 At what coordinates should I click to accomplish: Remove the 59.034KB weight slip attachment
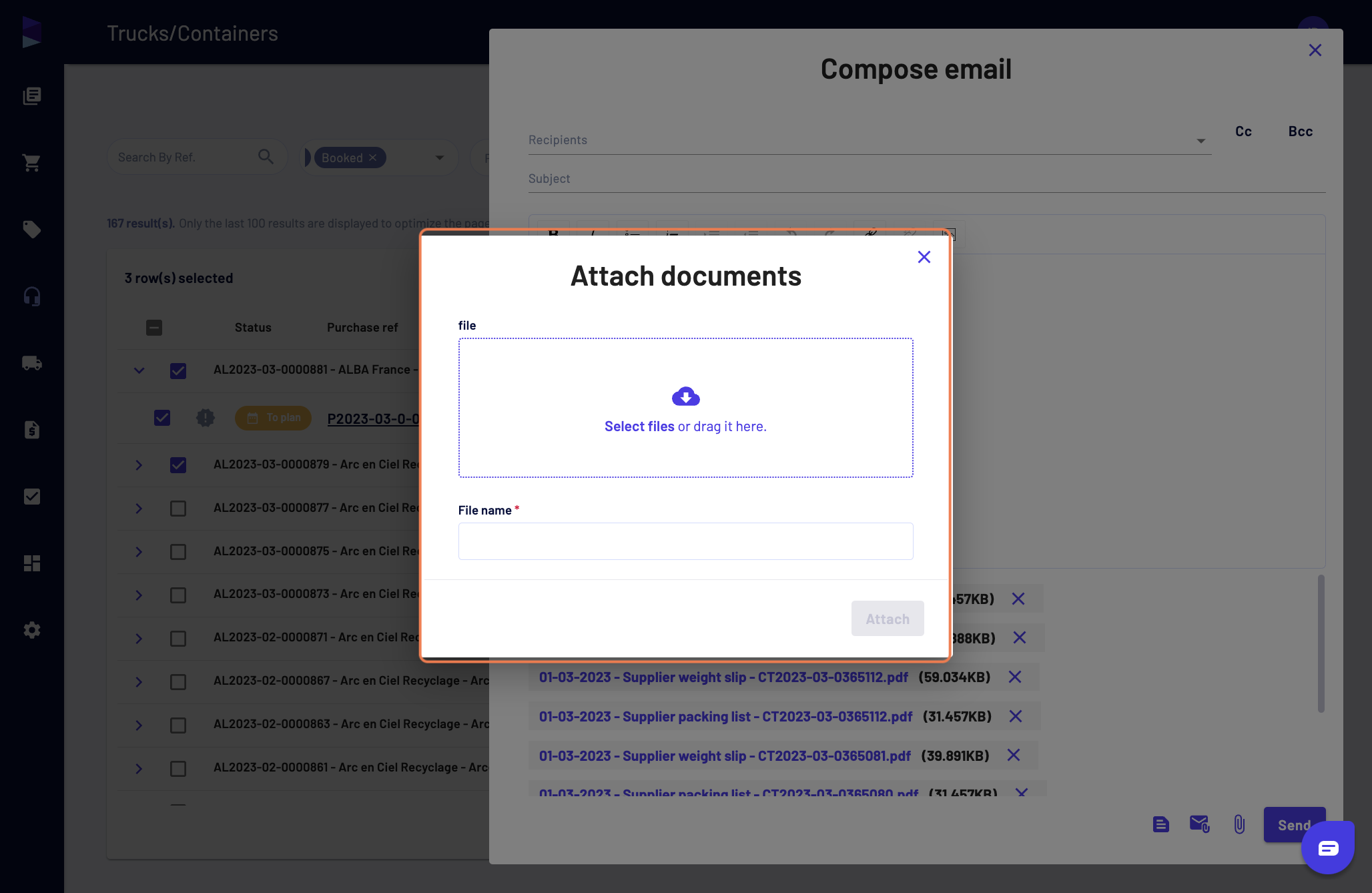(1015, 677)
